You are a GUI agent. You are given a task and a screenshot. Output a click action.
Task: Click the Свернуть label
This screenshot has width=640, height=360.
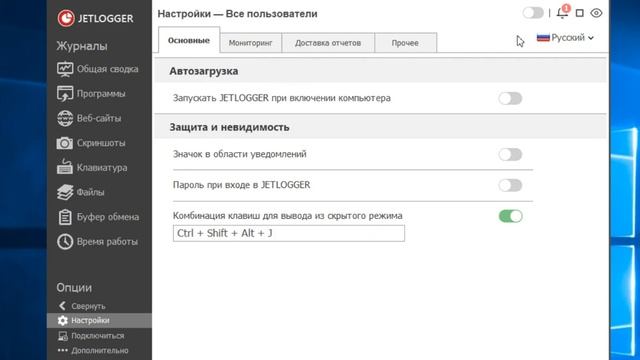[x=88, y=306]
